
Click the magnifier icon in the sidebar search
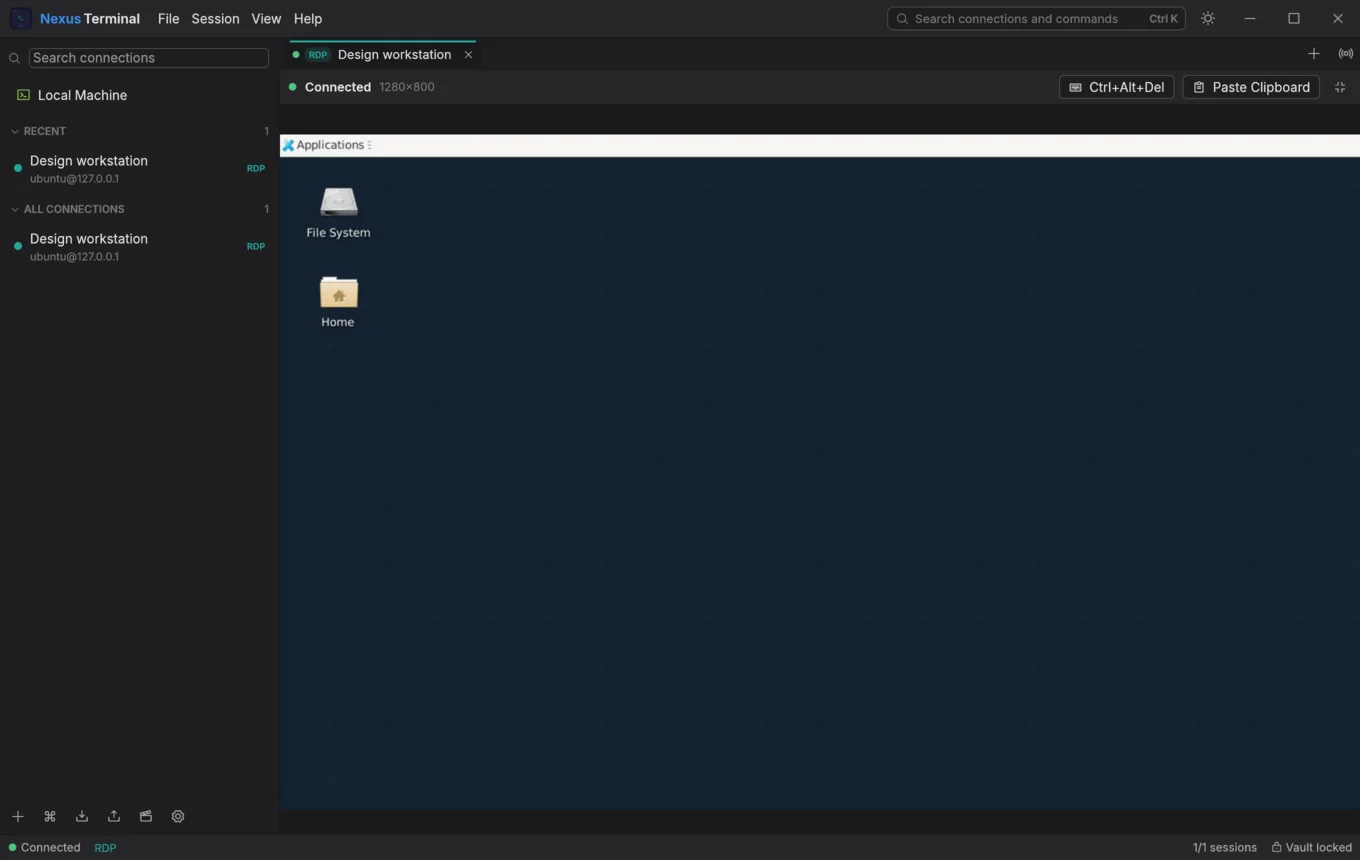(14, 58)
